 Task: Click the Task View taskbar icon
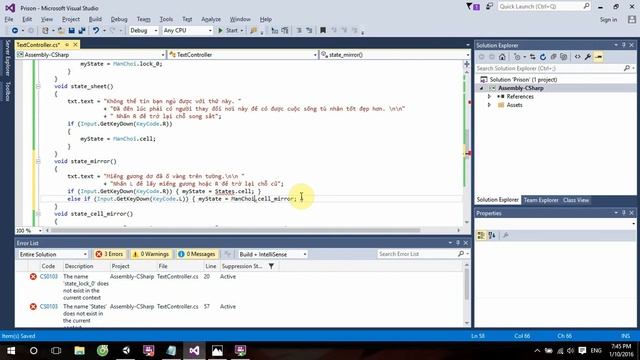tap(56, 351)
